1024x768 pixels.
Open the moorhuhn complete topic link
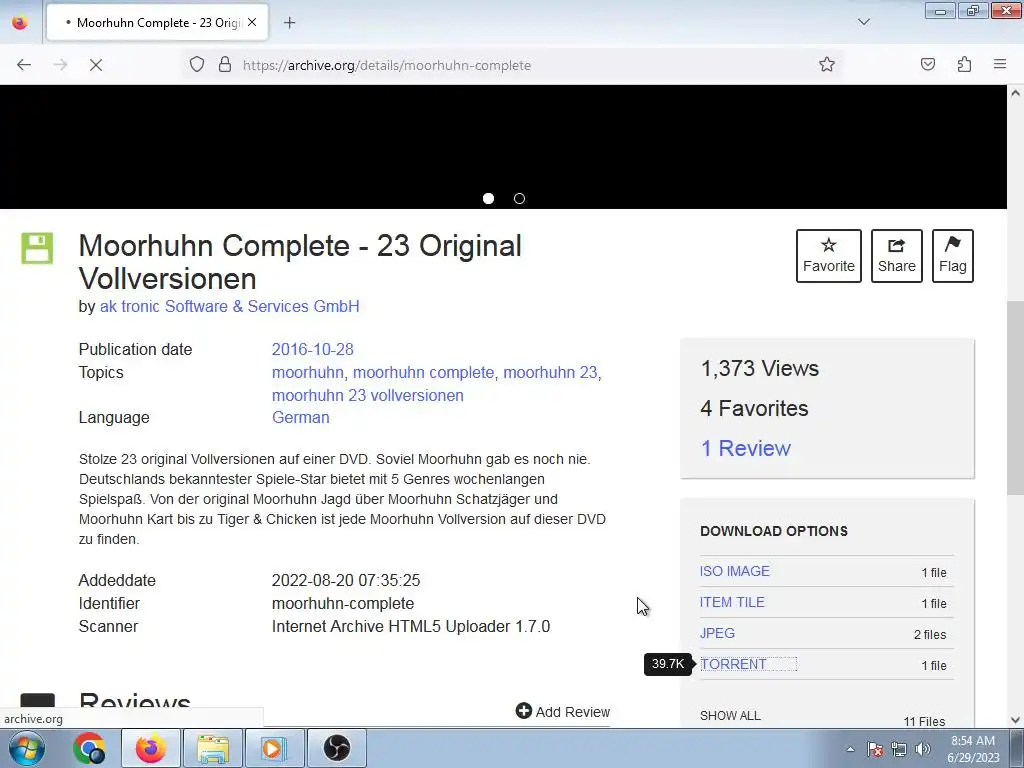pos(423,372)
